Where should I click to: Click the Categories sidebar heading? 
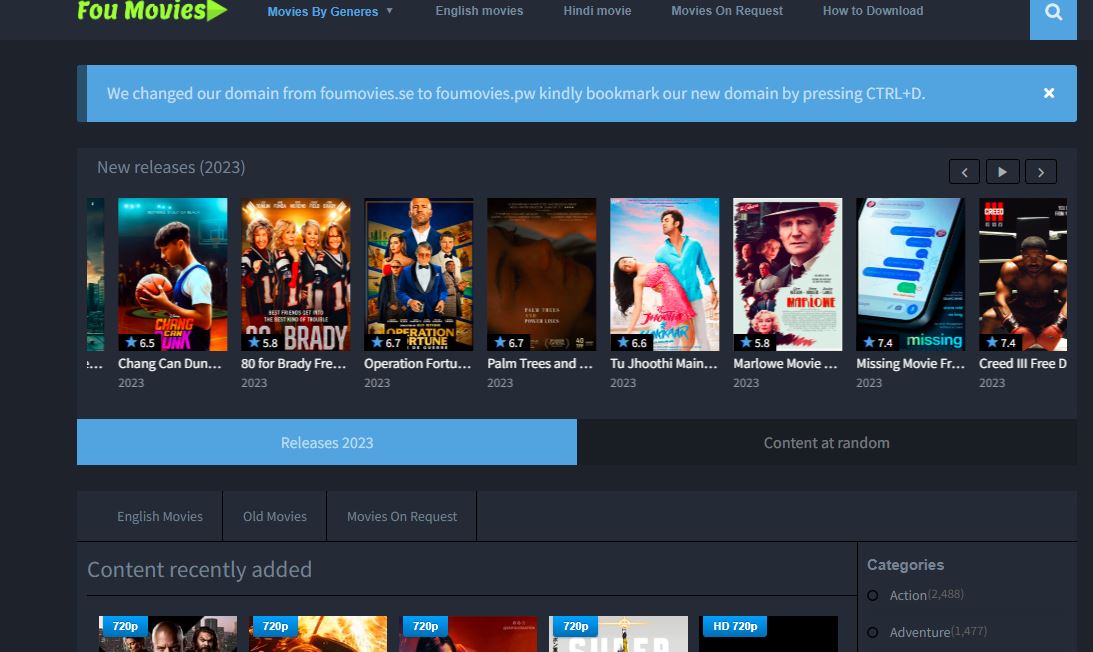(905, 565)
